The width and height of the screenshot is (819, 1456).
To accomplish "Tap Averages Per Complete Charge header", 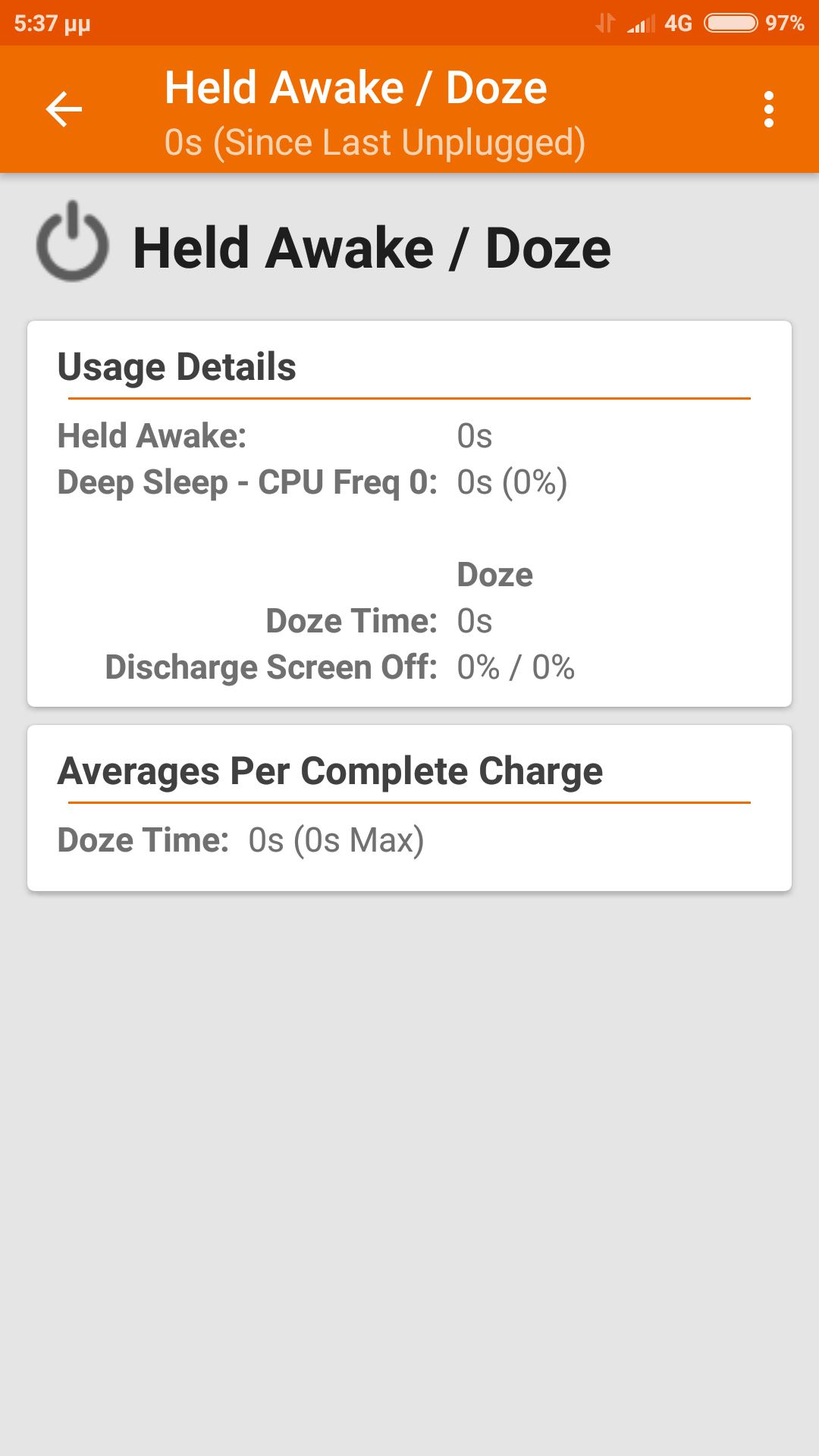I will (330, 771).
